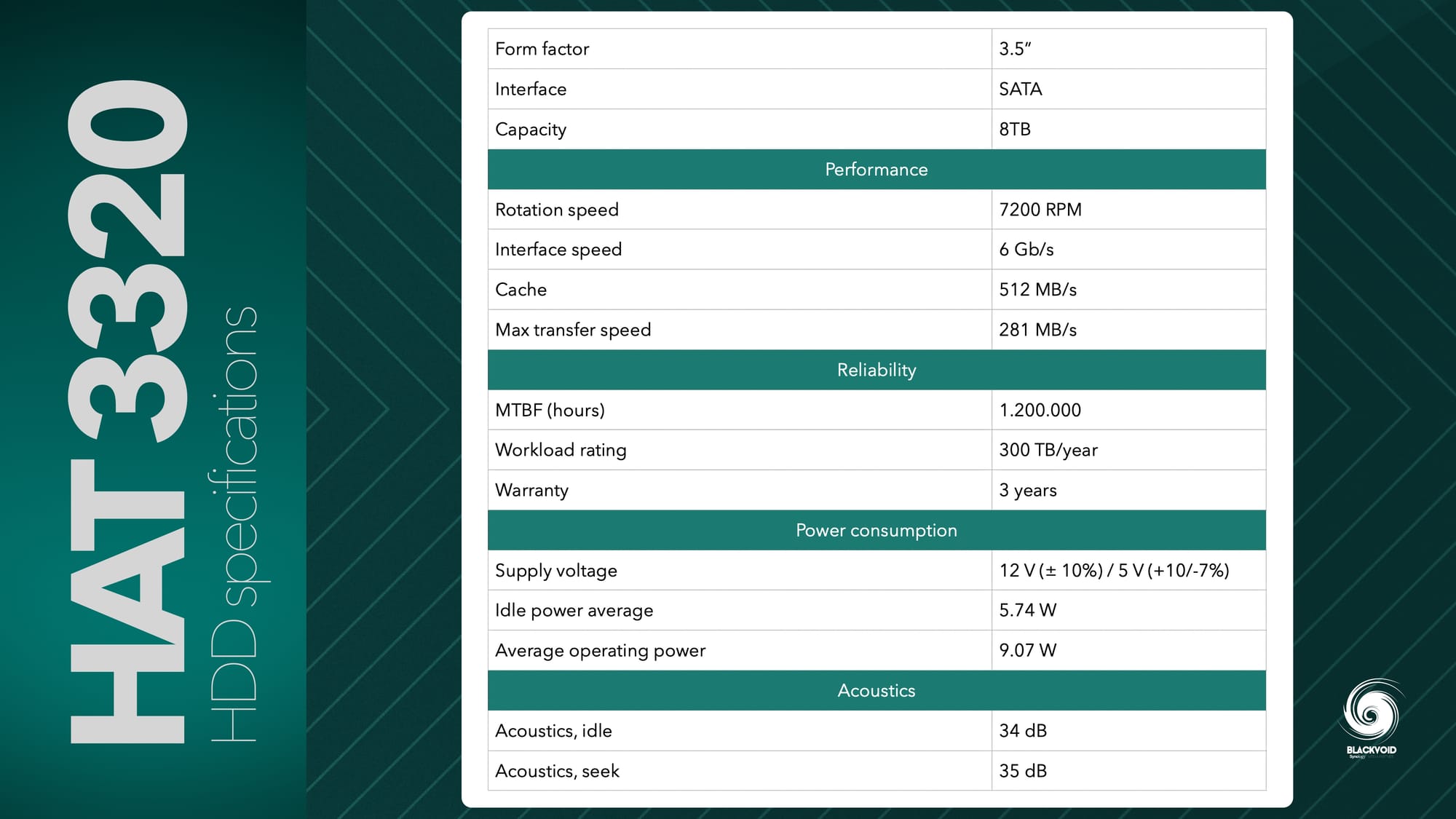The height and width of the screenshot is (819, 1456).
Task: Select the 'Warranty' row label
Action: 531,490
